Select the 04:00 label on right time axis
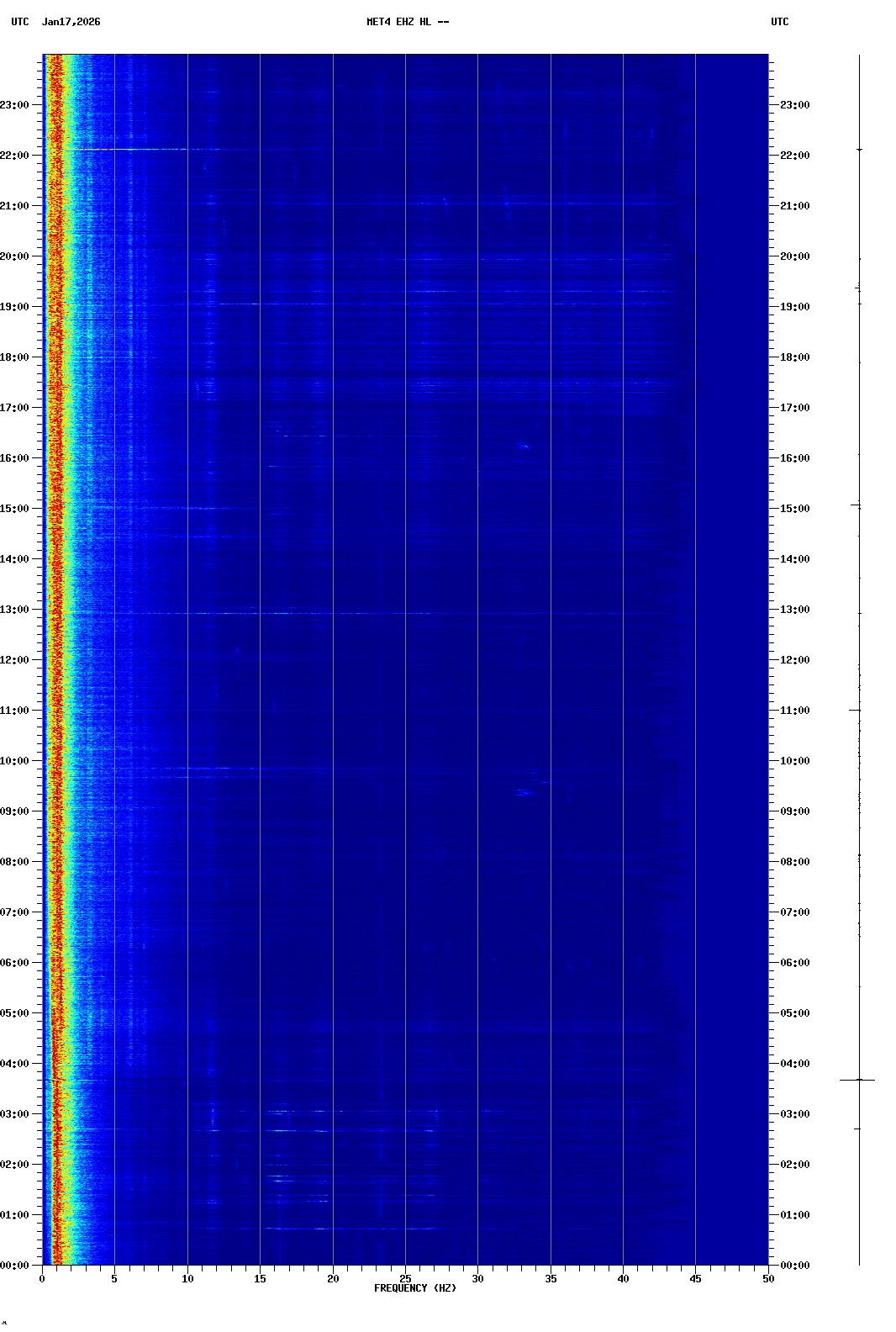Screen dimensions: 896x1332 click(x=794, y=1064)
